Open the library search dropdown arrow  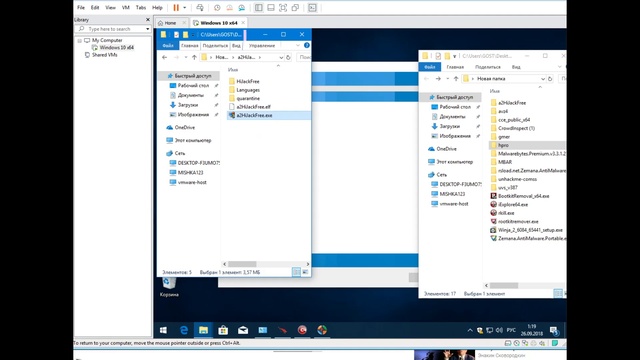(147, 29)
